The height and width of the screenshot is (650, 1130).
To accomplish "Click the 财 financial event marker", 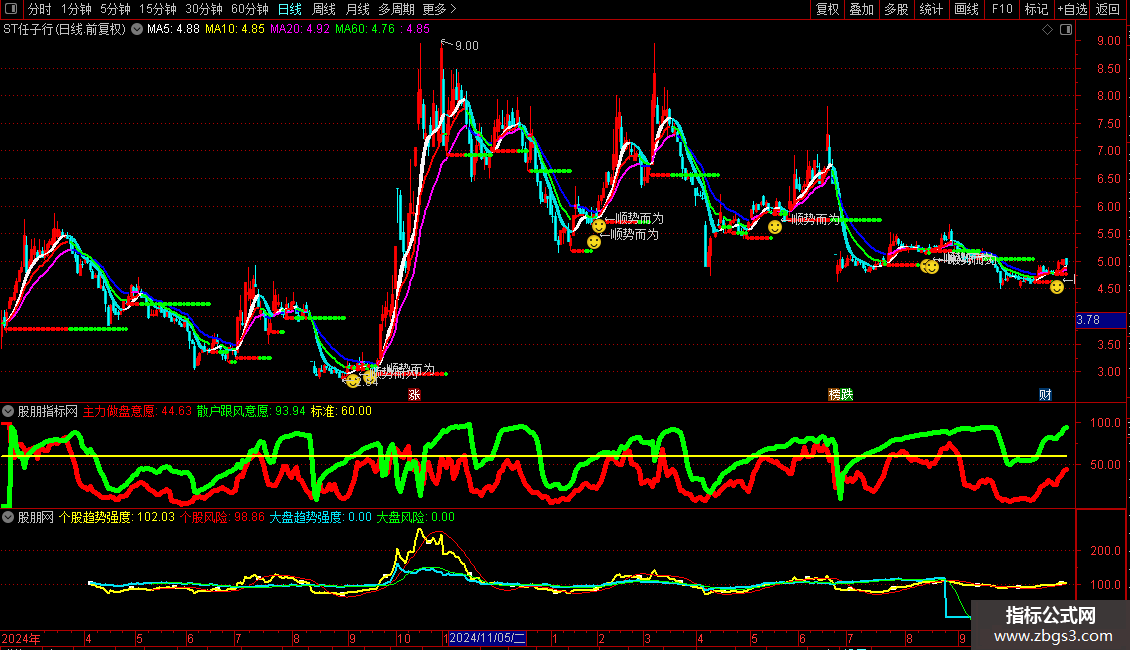I will pyautogui.click(x=1045, y=395).
